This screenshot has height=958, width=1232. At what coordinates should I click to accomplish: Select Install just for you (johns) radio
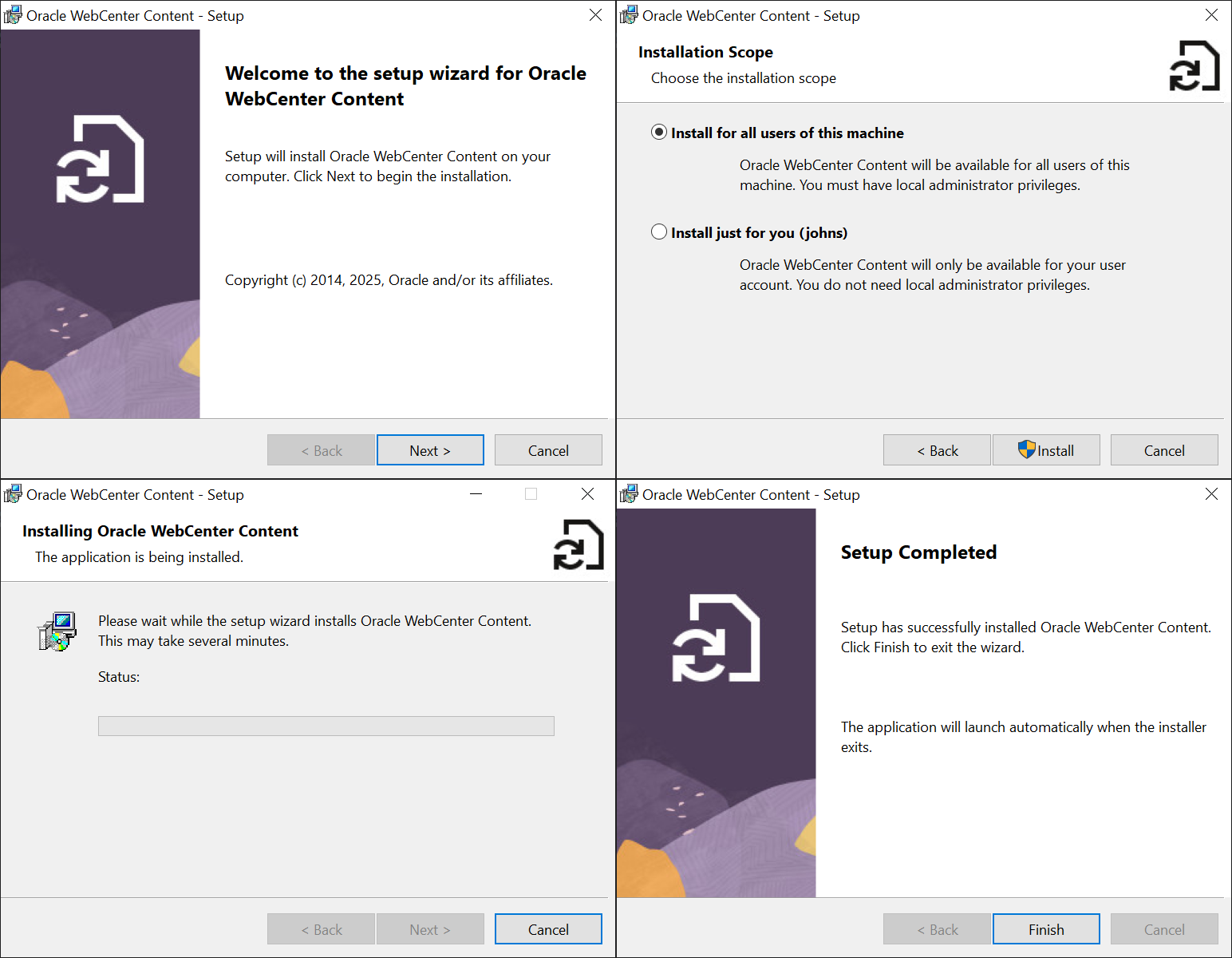point(659,232)
